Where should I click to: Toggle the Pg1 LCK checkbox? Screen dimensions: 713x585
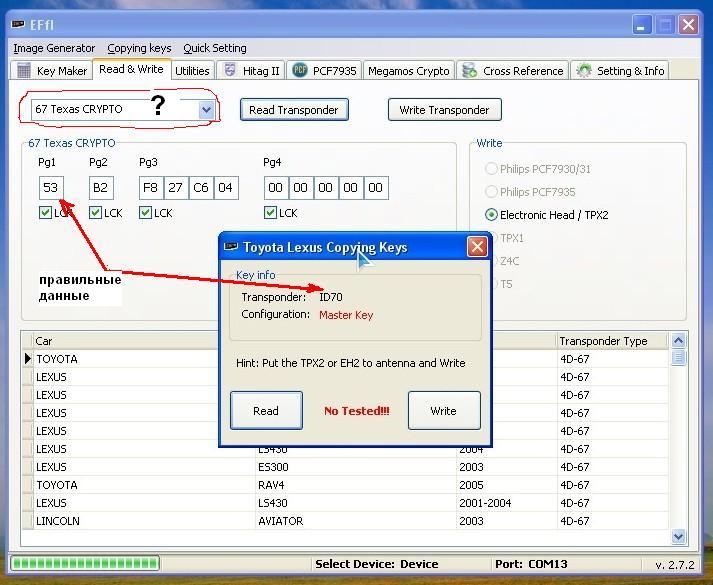click(x=45, y=213)
